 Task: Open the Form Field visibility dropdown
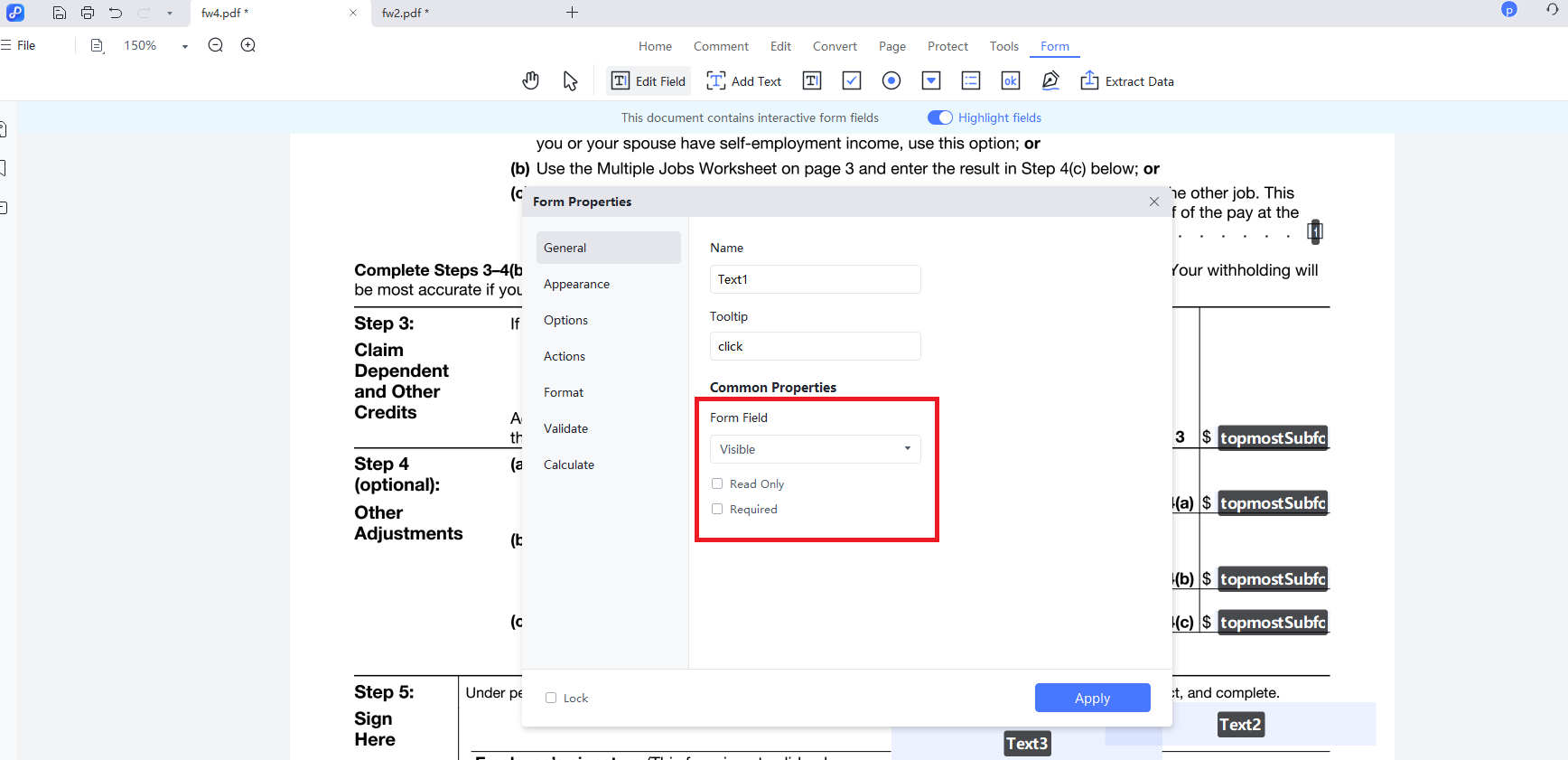(x=815, y=449)
